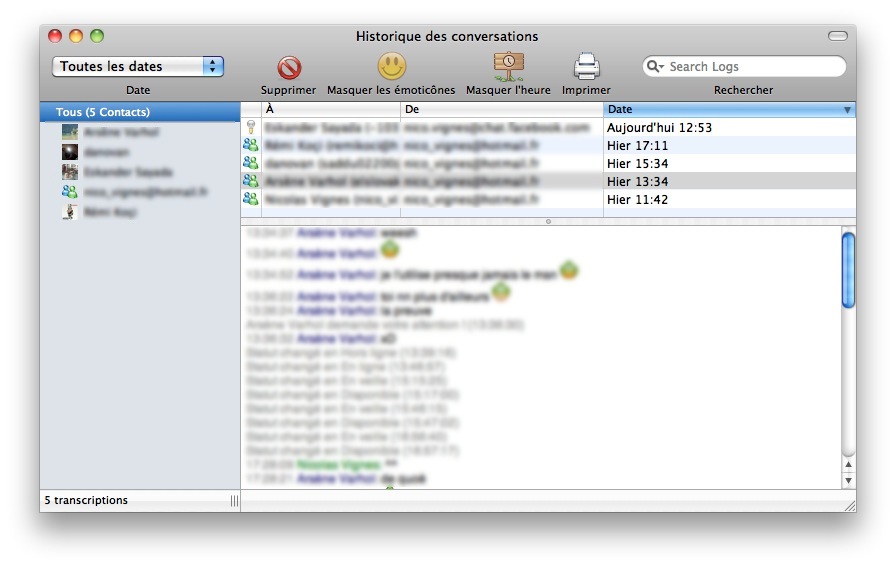Click the Imprimer printer icon
896x567 pixels.
pyautogui.click(x=586, y=67)
